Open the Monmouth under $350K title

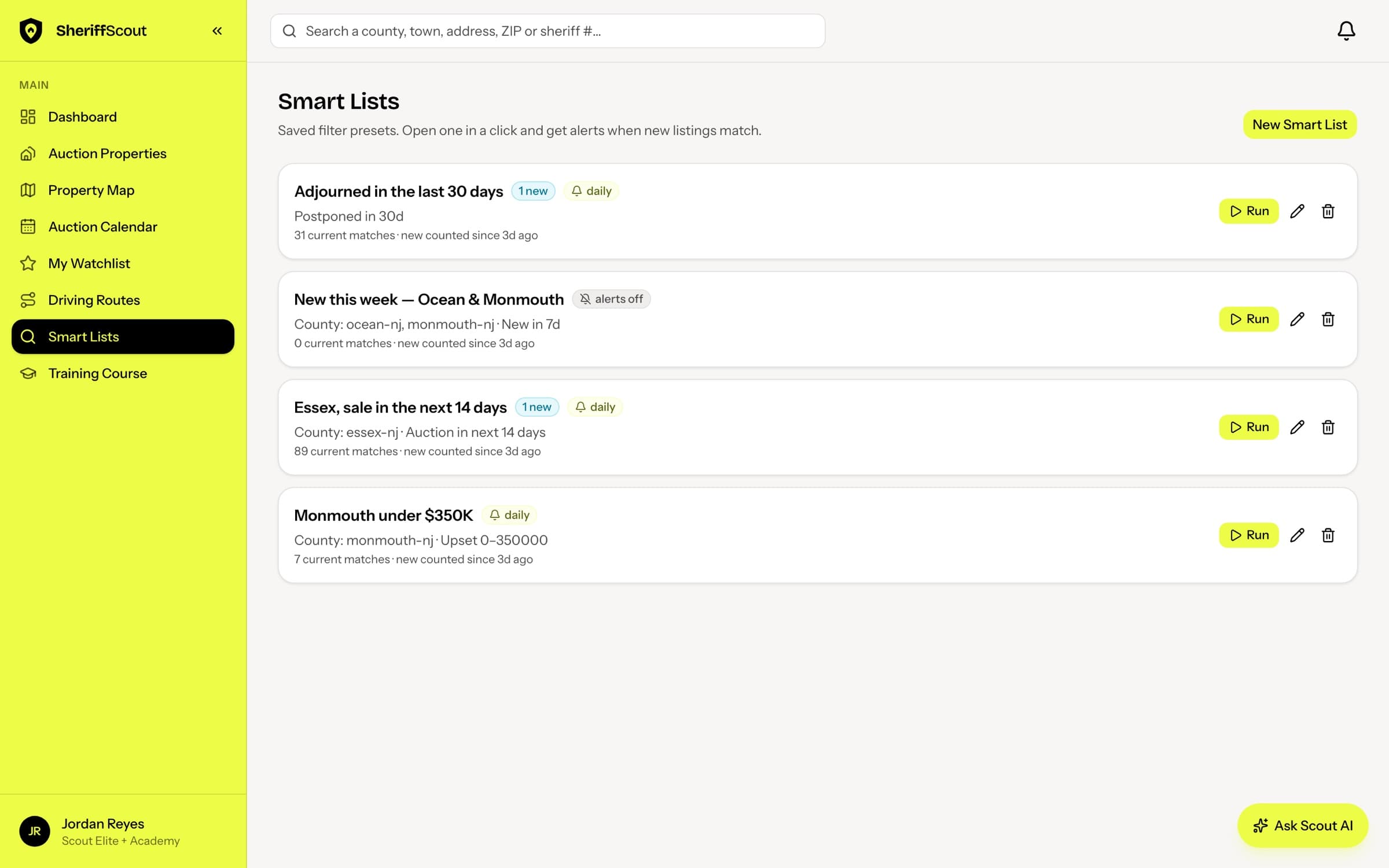coord(383,515)
